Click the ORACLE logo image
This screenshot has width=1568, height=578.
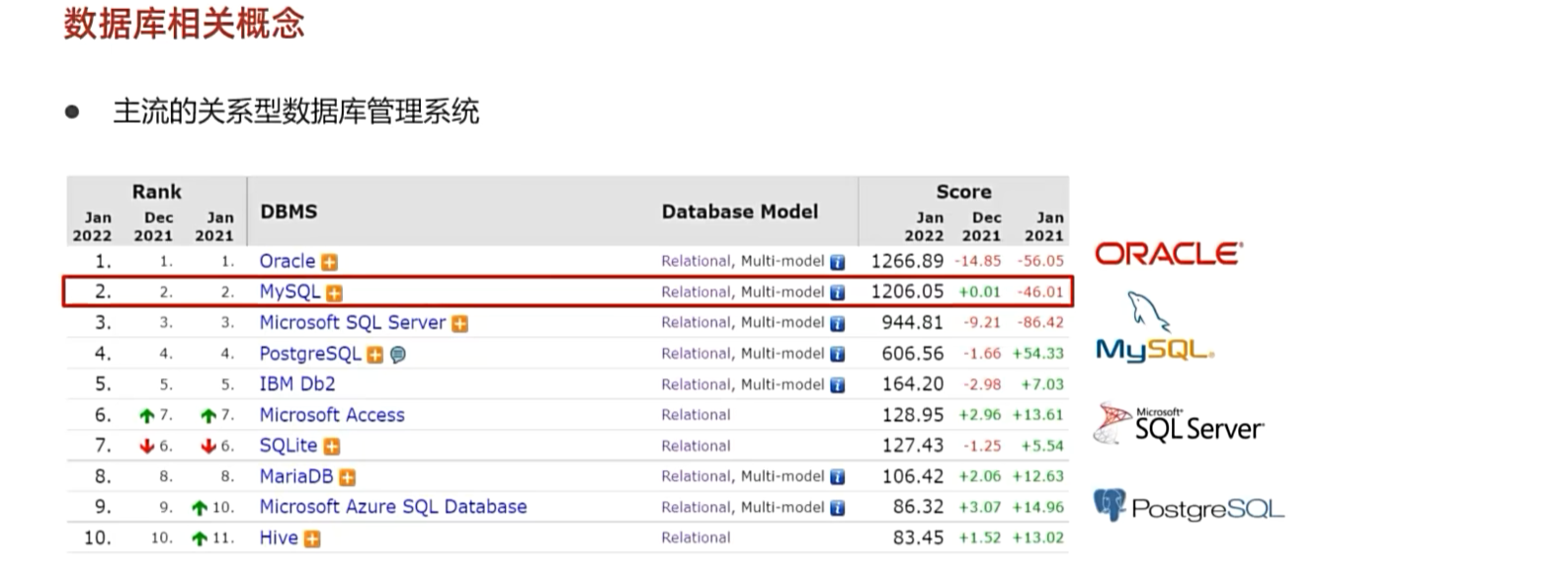(1169, 254)
